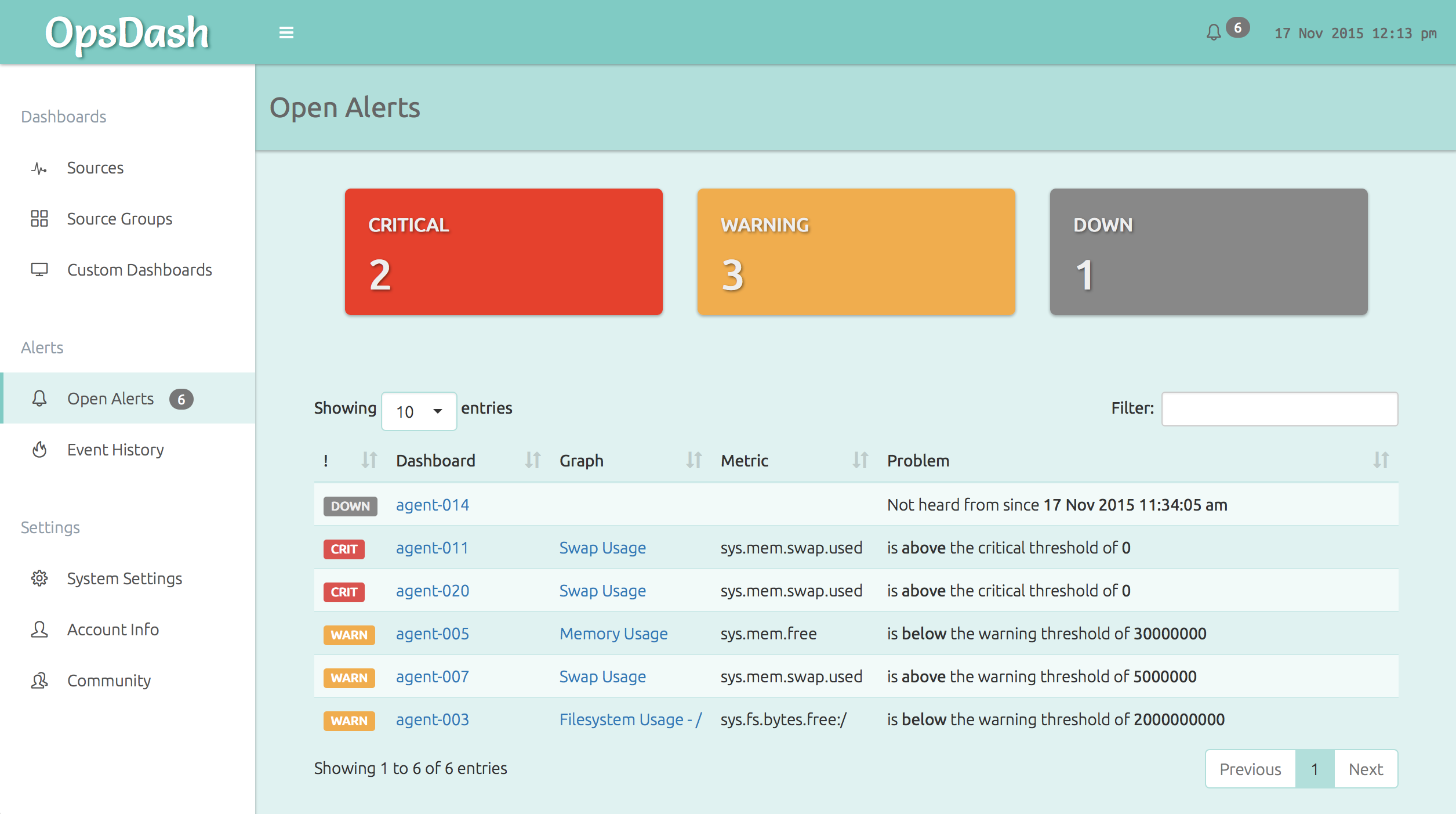The image size is (1456, 814).
Task: Click the Next pagination button
Action: point(1366,769)
